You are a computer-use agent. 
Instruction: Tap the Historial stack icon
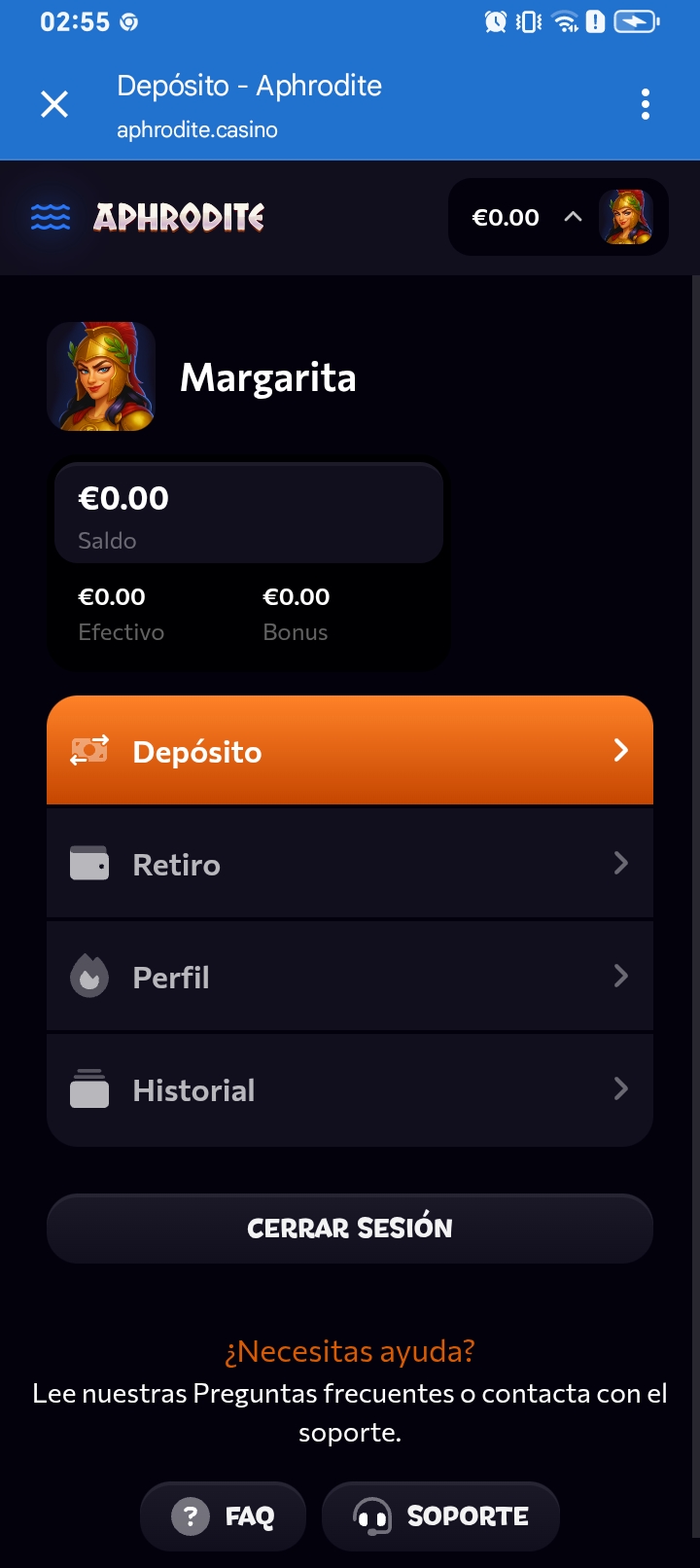tap(89, 1089)
